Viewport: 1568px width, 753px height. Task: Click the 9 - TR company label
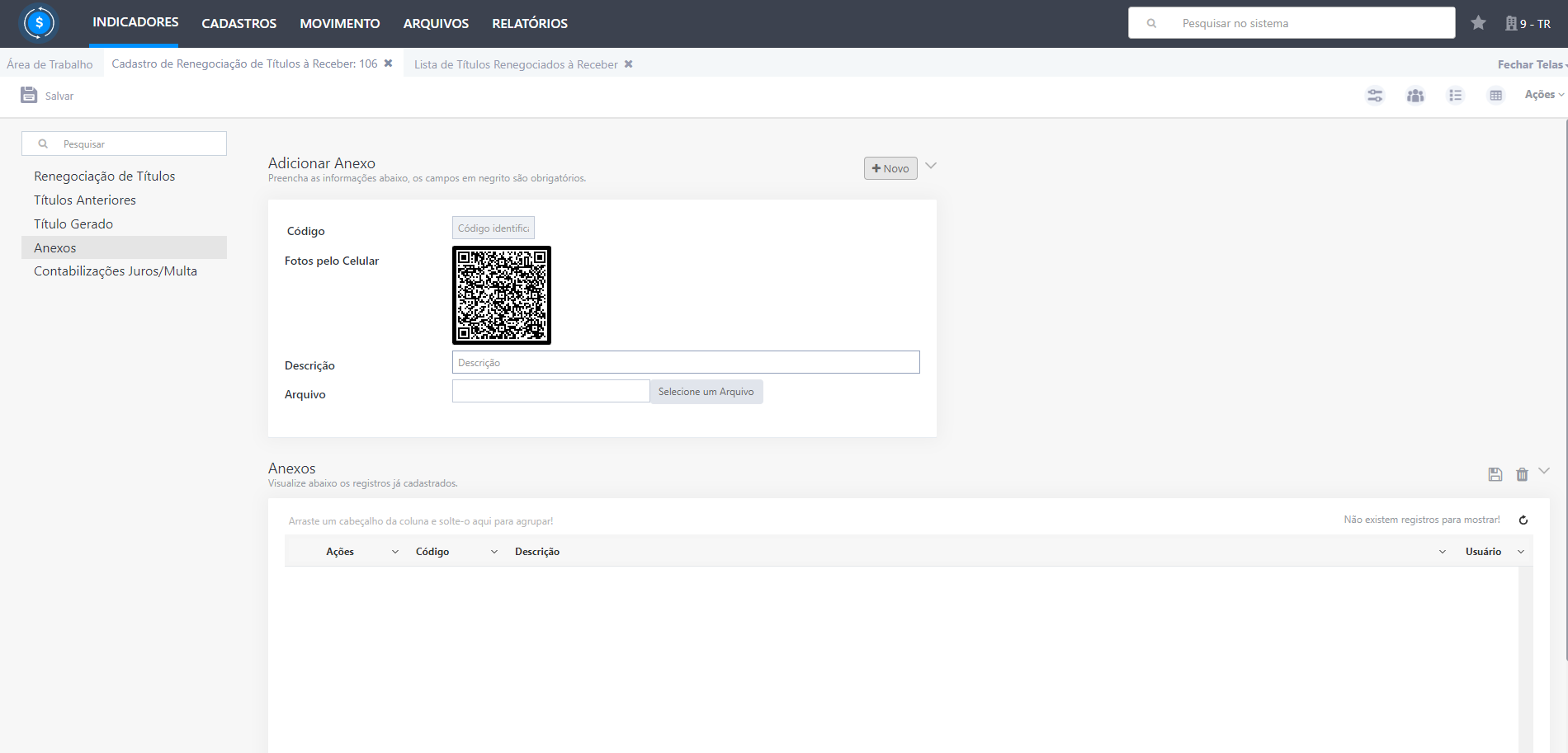(x=1535, y=24)
